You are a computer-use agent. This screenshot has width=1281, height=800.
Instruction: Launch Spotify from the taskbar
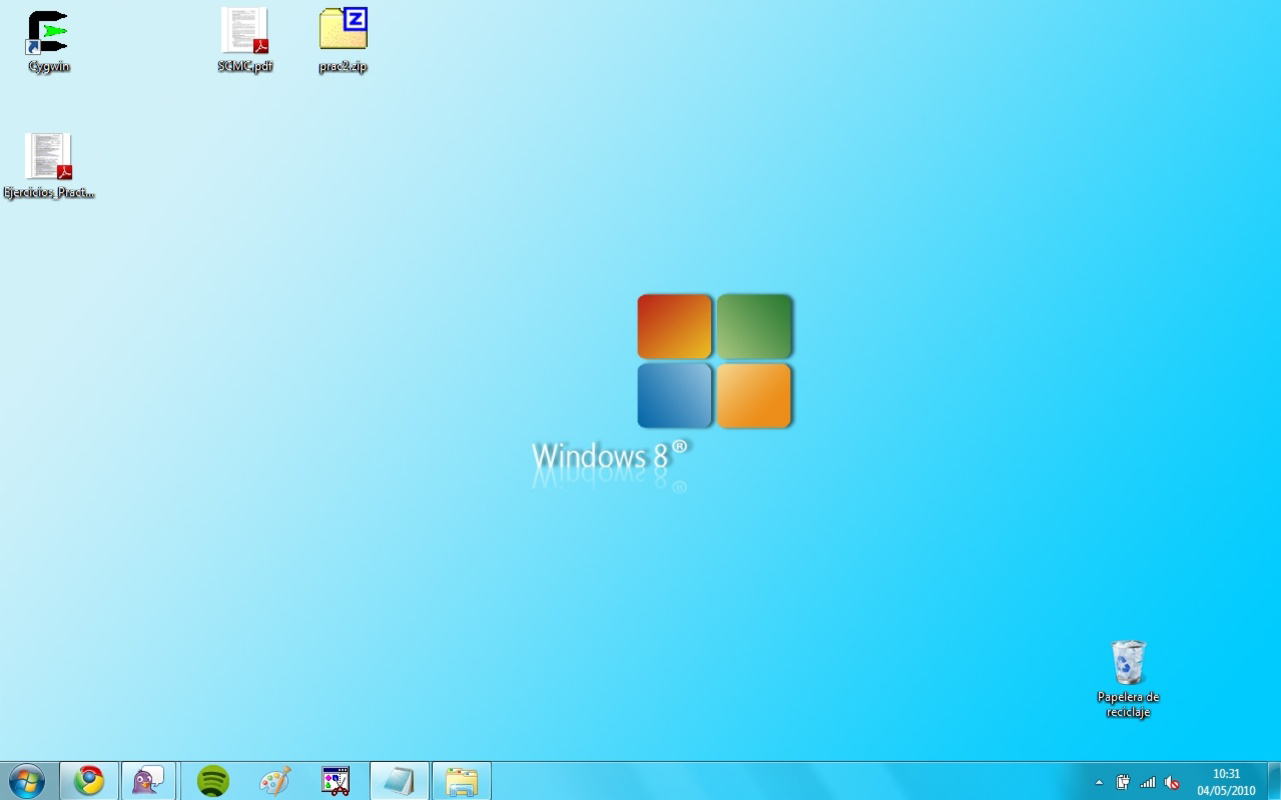(x=211, y=780)
